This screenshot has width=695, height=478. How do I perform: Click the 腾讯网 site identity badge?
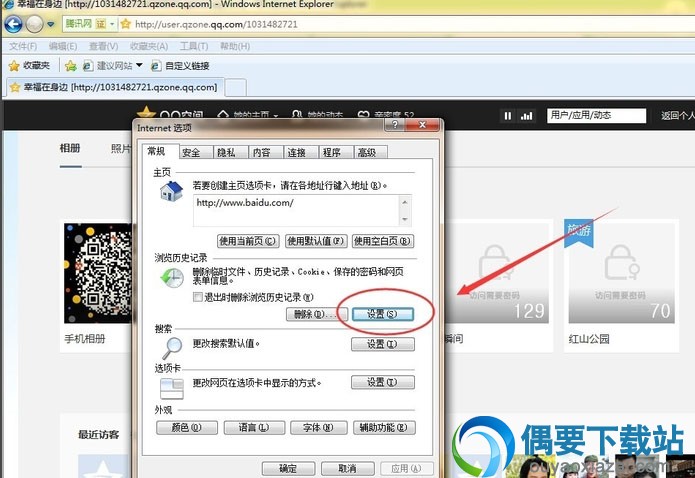coord(78,24)
